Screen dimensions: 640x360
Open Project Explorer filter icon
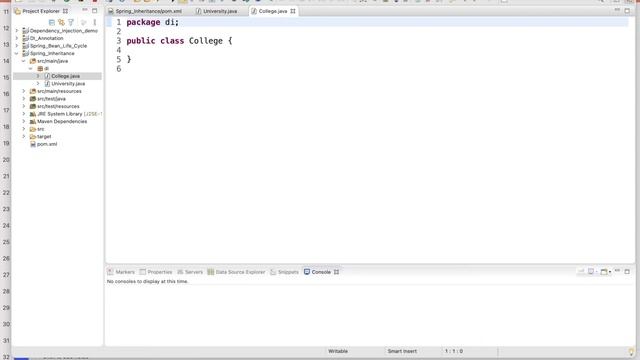(71, 22)
